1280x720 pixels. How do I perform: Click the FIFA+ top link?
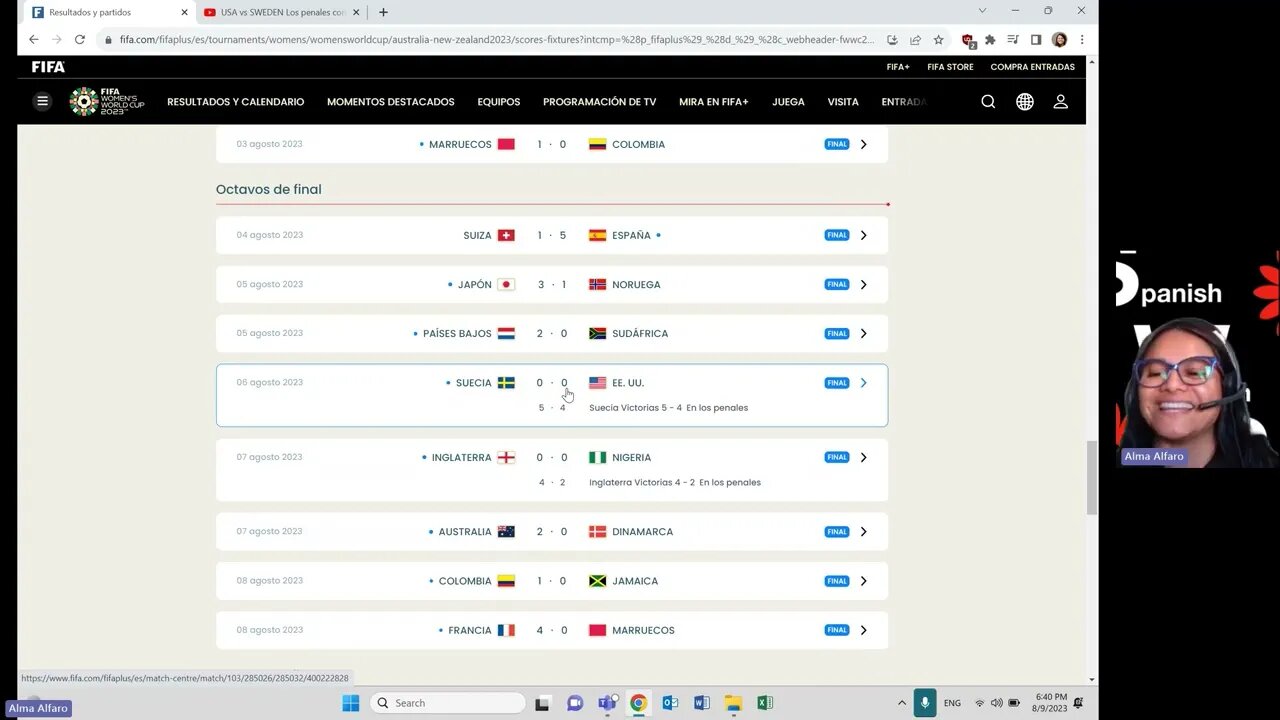coord(898,67)
